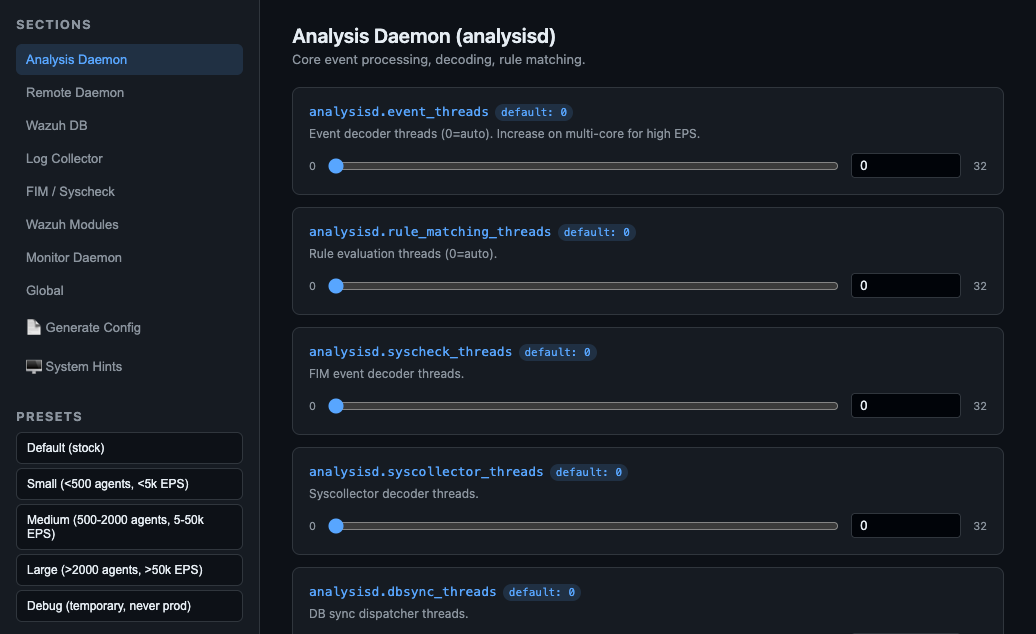Select the Monitor Daemon section
Viewport: 1036px width, 634px height.
point(130,258)
